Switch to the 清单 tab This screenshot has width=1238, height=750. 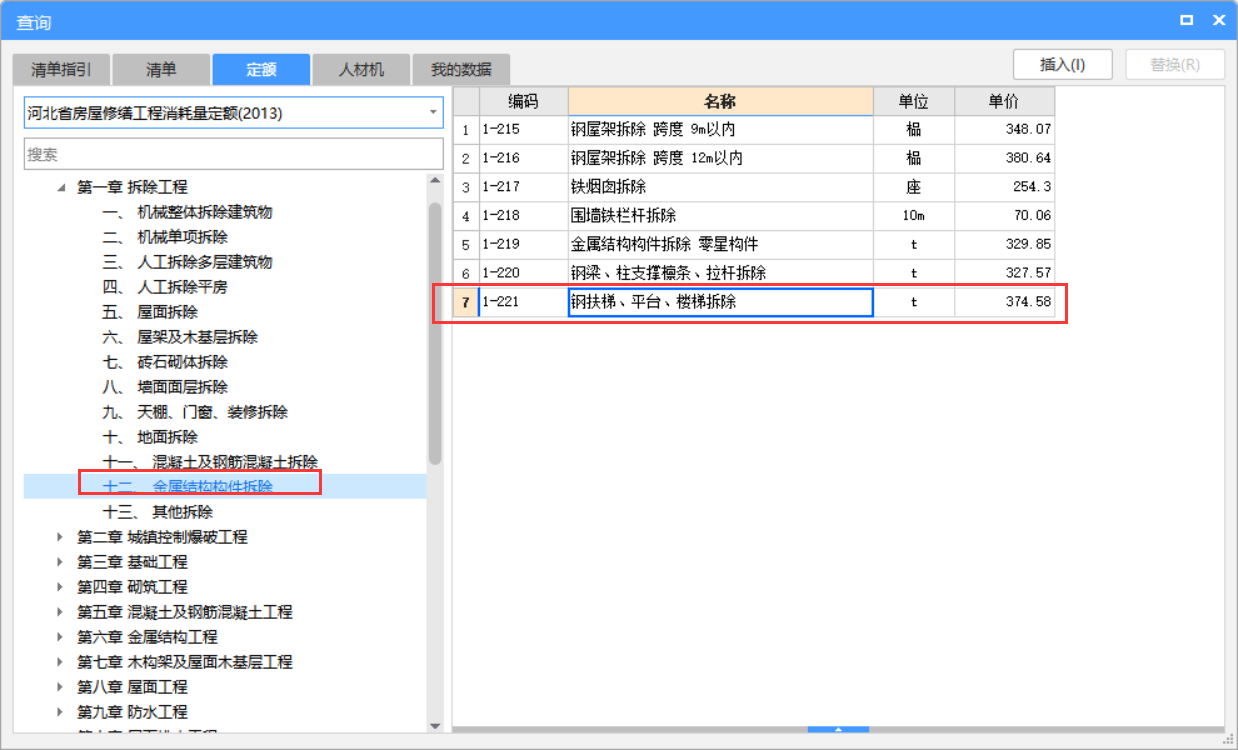tap(161, 70)
